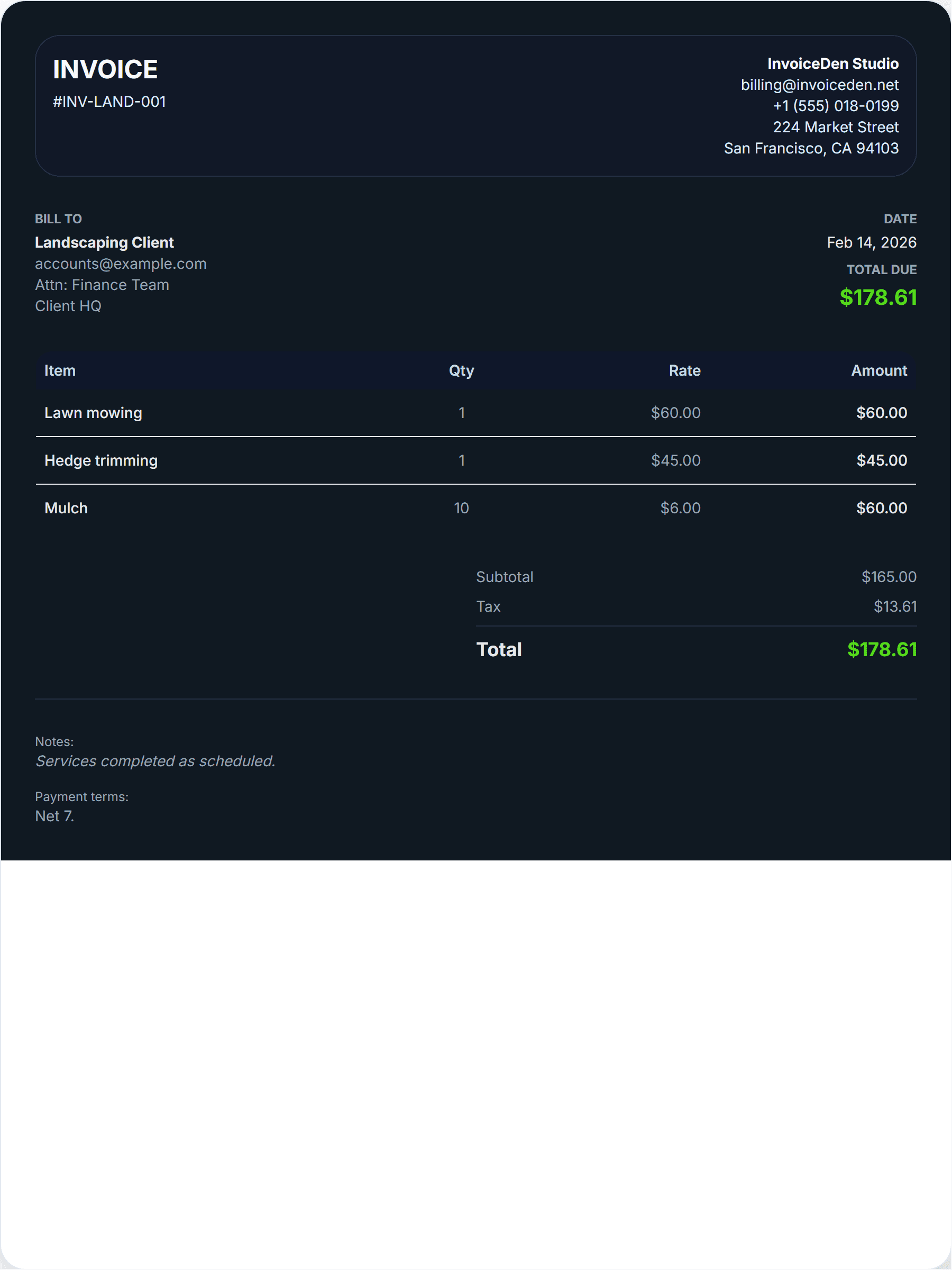Click the InvoiceDen Studio company name
Screen dimensions: 952x1270
(x=832, y=63)
